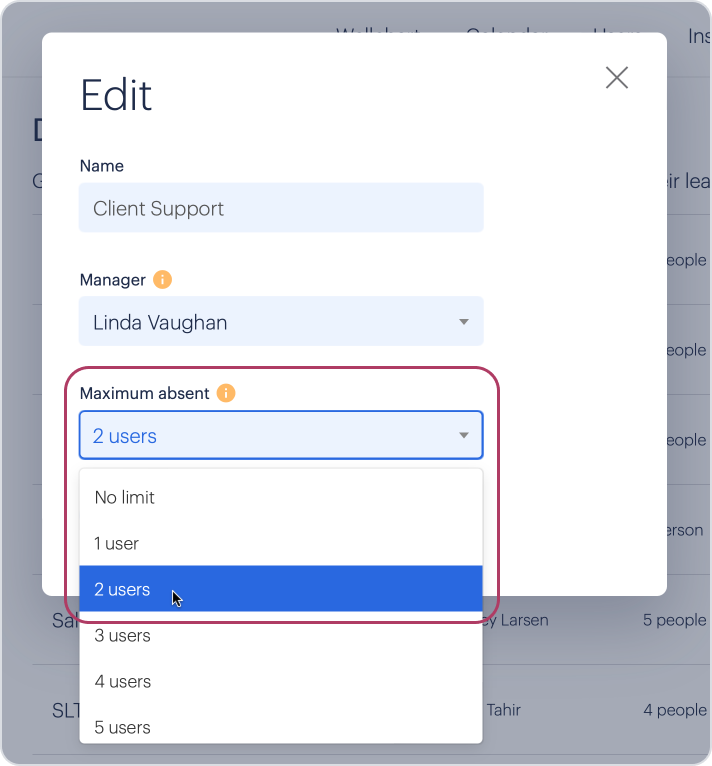Click the 5 people entry behind the dialog
The width and height of the screenshot is (712, 766).
pos(674,619)
